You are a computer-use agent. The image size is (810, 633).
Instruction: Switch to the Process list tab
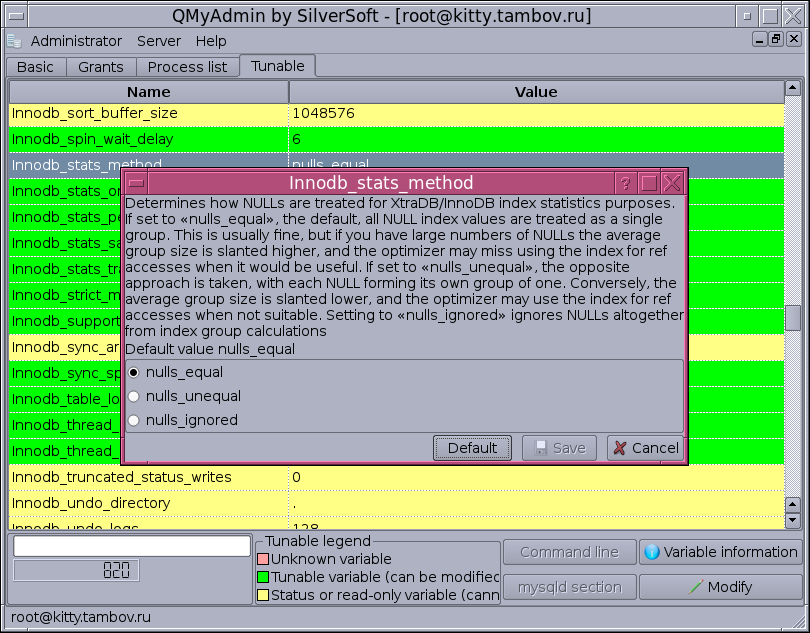(187, 67)
